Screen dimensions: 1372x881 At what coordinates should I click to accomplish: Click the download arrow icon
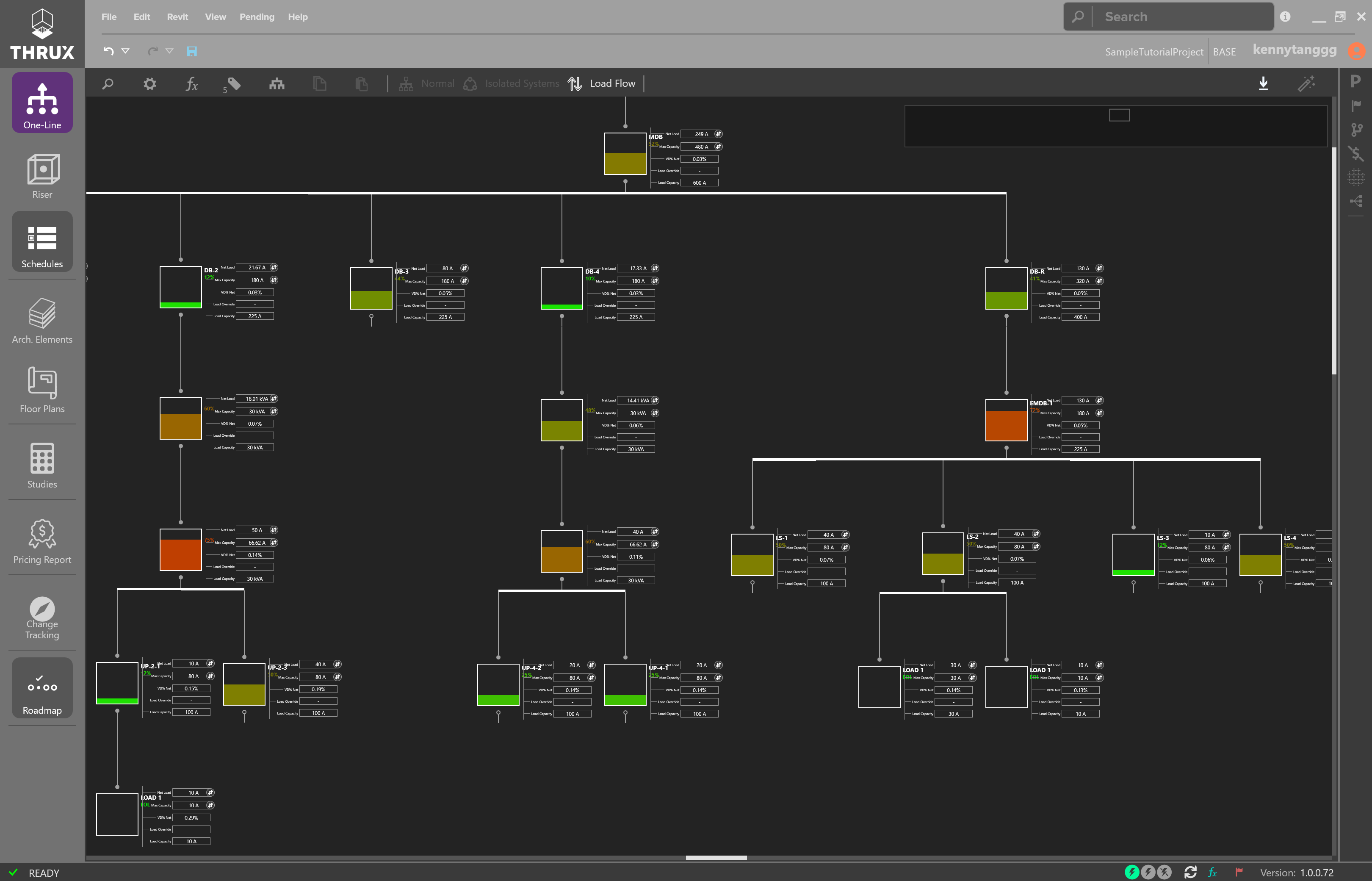point(1263,83)
